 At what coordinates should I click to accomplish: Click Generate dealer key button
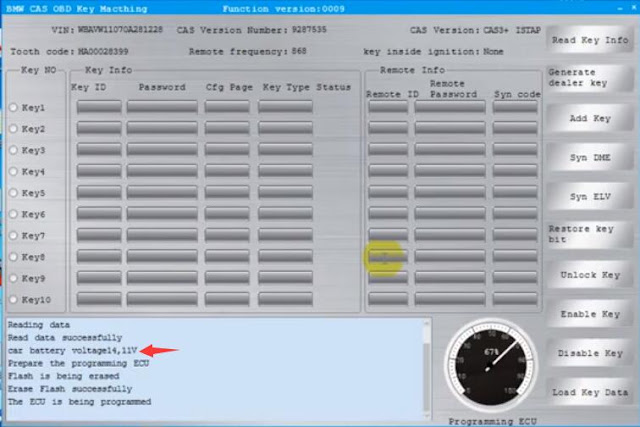click(x=590, y=78)
